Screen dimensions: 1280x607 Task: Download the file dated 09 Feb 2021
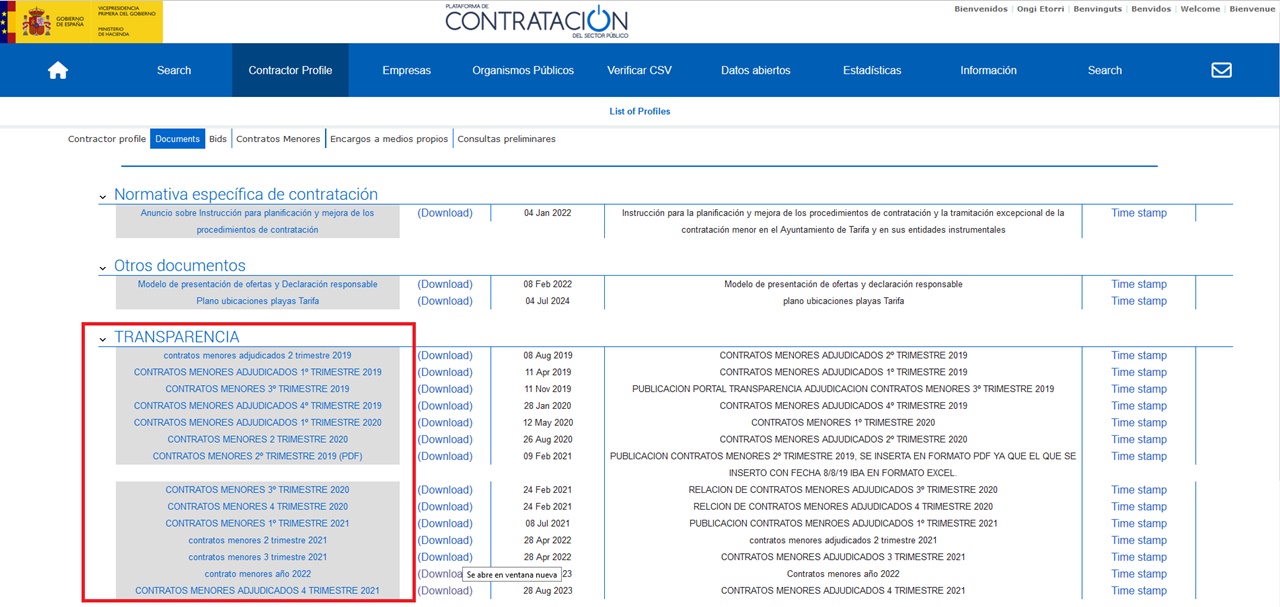(445, 456)
